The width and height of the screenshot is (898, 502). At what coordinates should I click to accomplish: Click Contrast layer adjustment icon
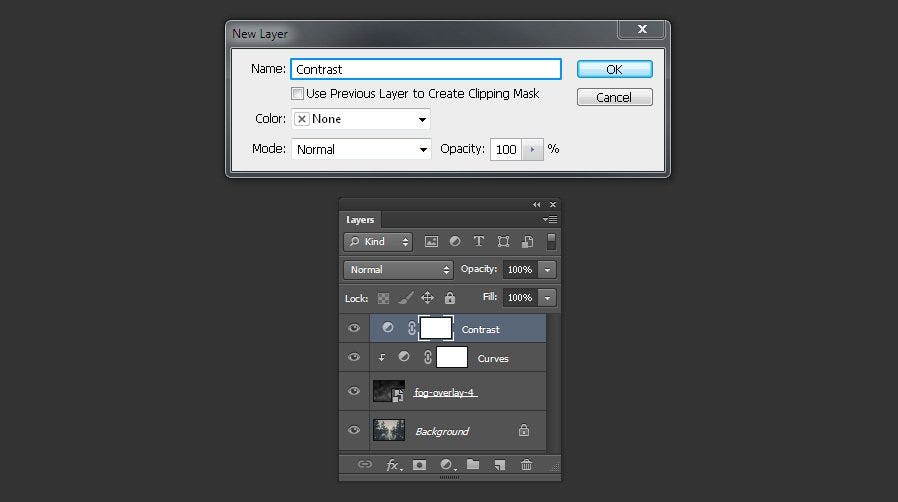click(x=388, y=327)
